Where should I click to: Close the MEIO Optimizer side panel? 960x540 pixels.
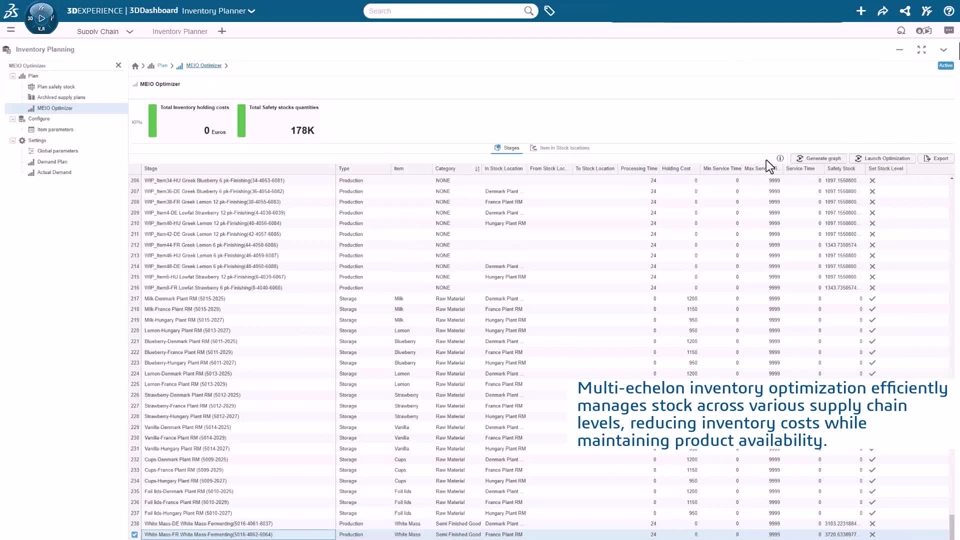[118, 65]
